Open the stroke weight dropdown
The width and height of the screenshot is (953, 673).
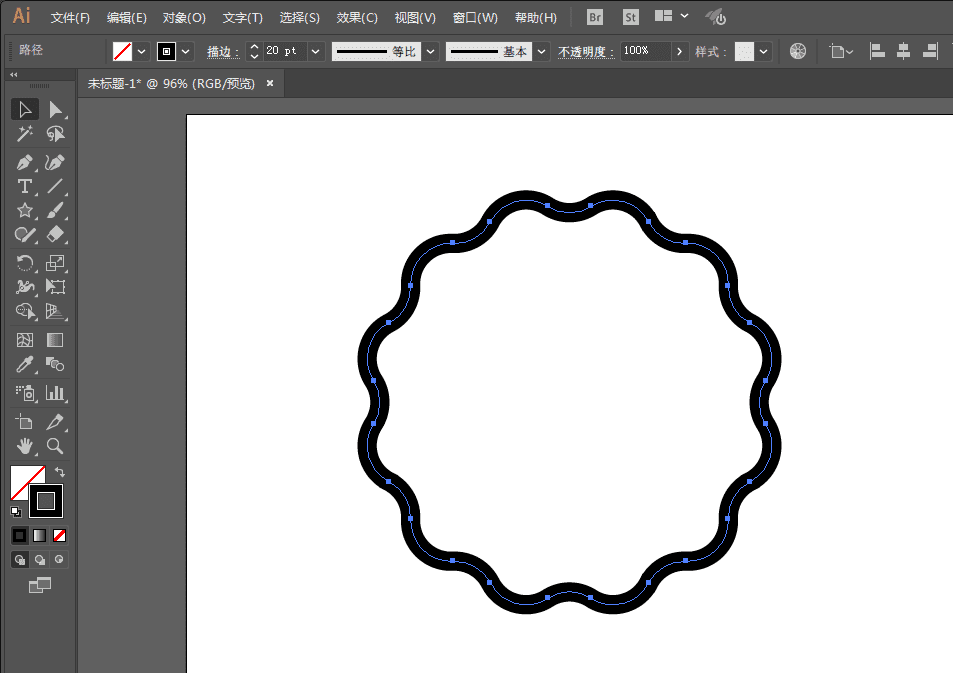point(316,51)
